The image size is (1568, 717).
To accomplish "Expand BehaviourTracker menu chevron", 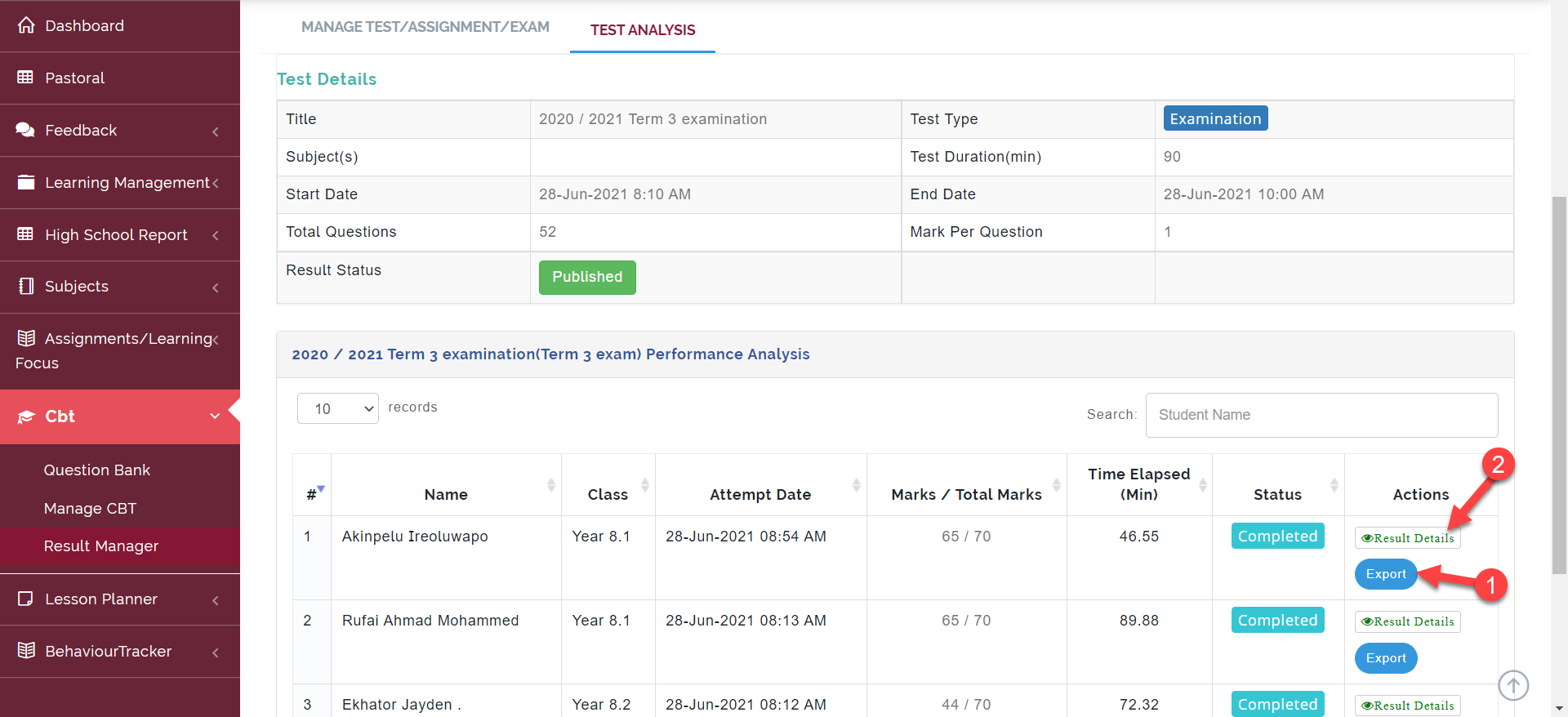I will click(216, 652).
